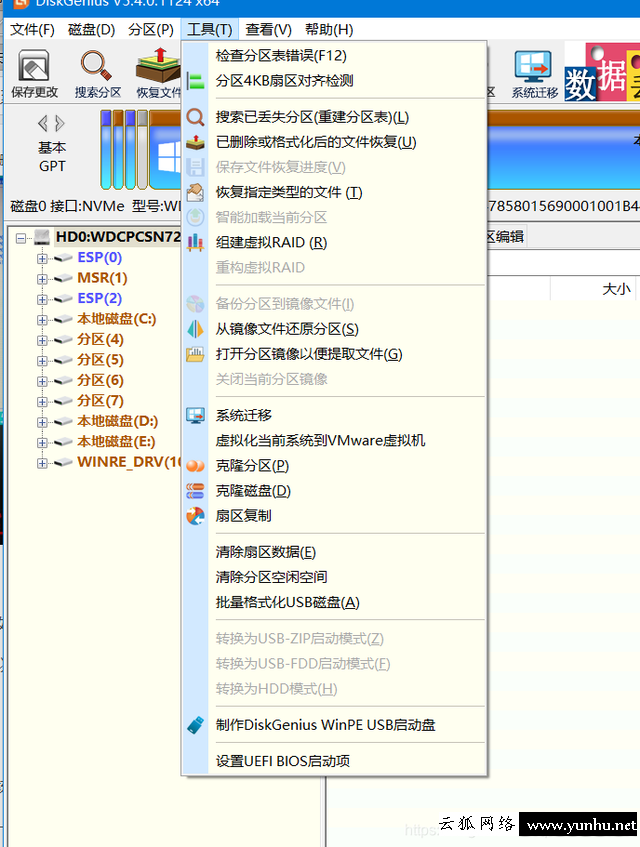The height and width of the screenshot is (847, 640).
Task: Select 分区(6) in the partition tree
Action: (100, 381)
